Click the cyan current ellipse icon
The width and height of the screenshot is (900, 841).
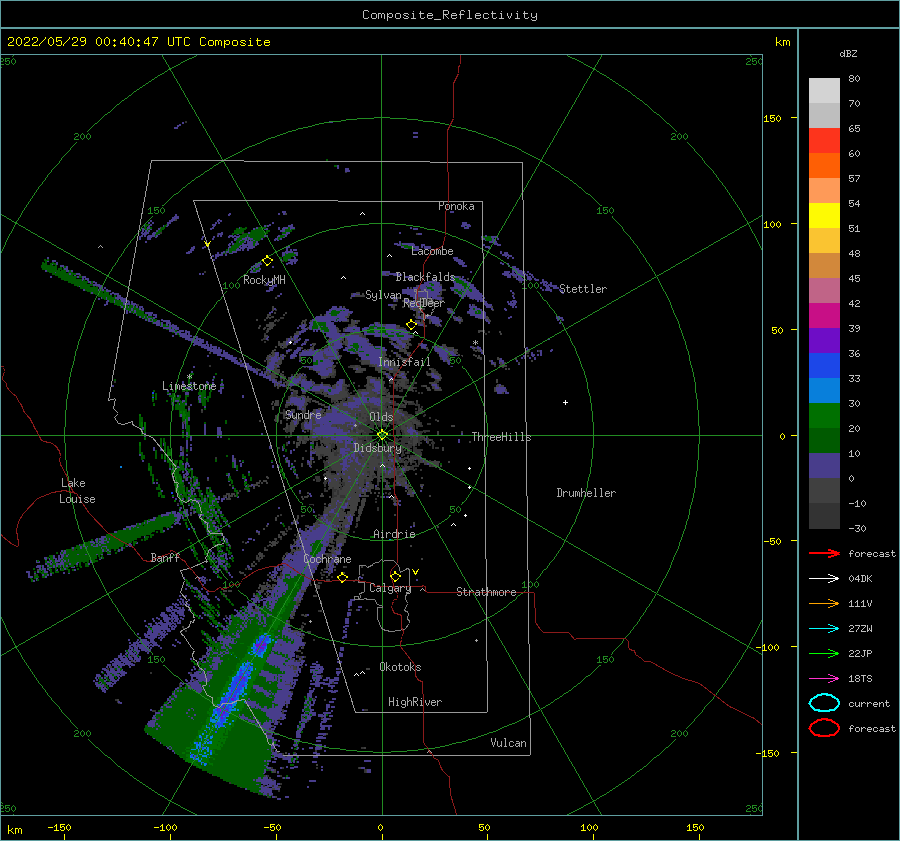(x=824, y=703)
